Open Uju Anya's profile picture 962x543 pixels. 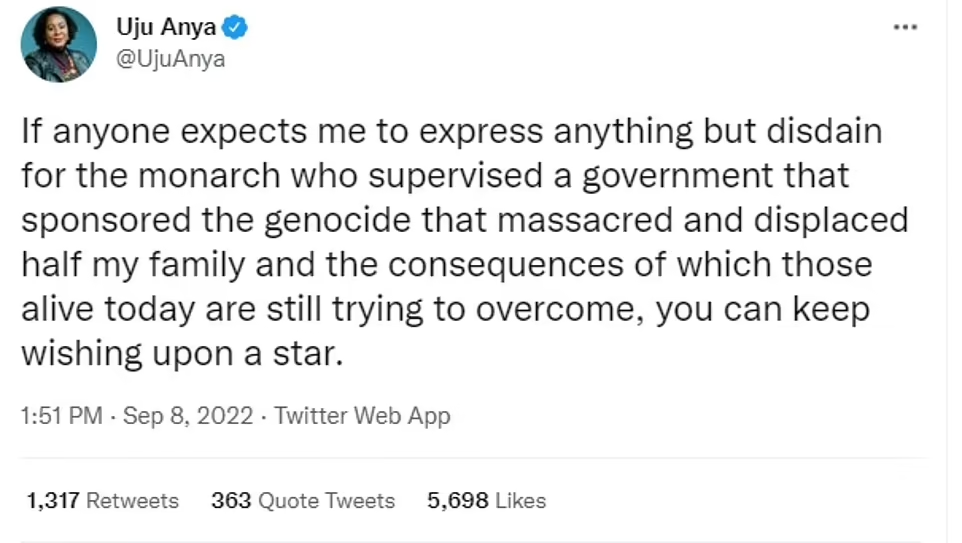[59, 44]
